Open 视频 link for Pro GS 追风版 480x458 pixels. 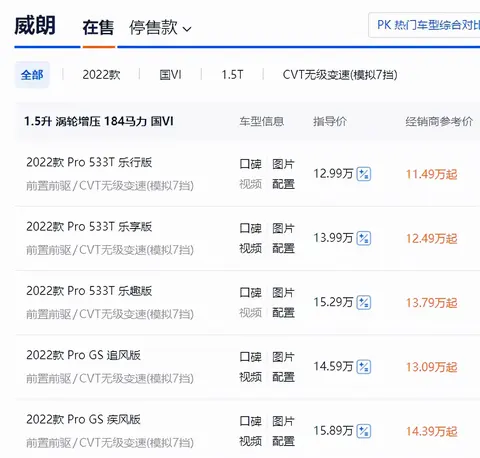pos(251,377)
